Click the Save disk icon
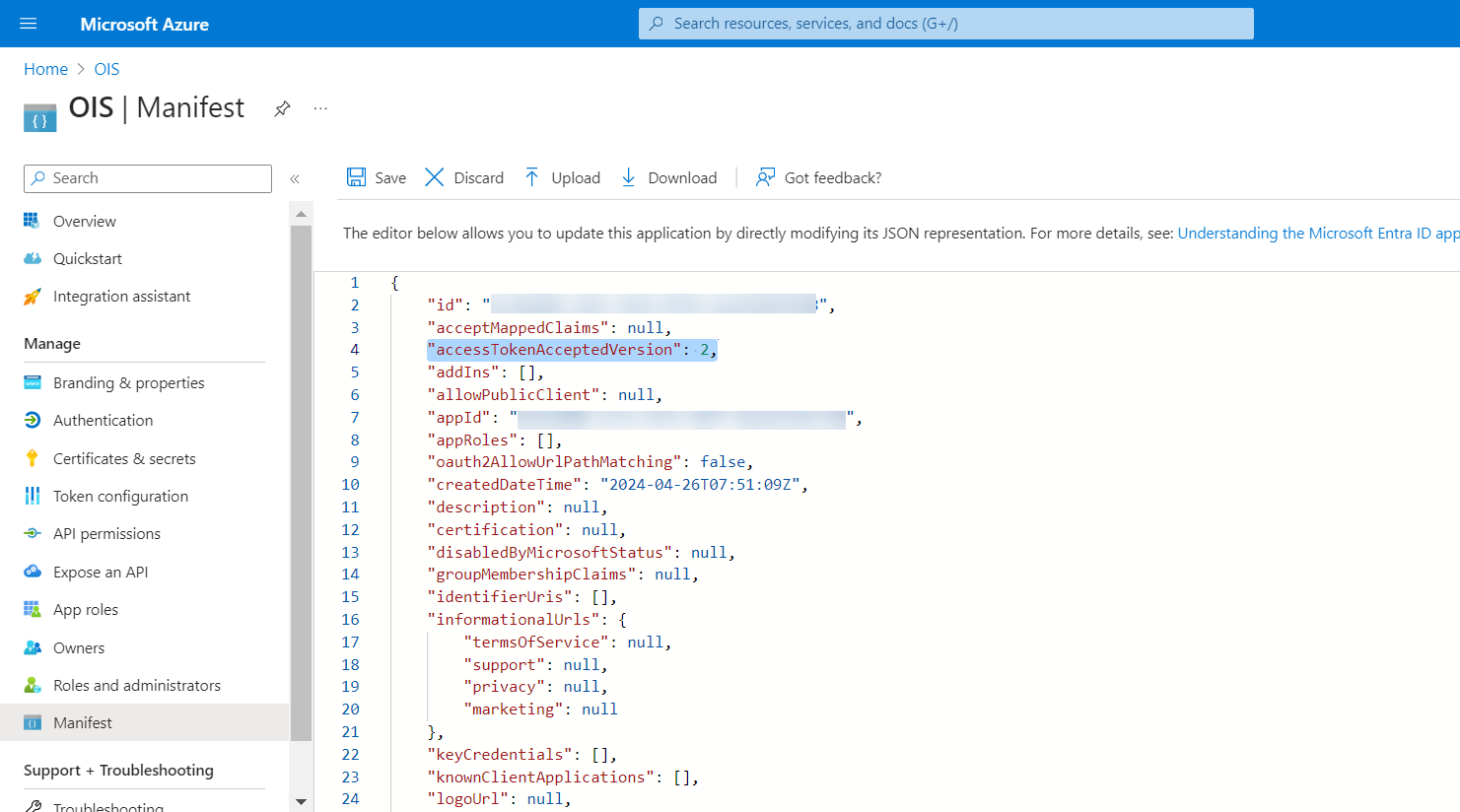Image resolution: width=1460 pixels, height=812 pixels. pyautogui.click(x=356, y=177)
